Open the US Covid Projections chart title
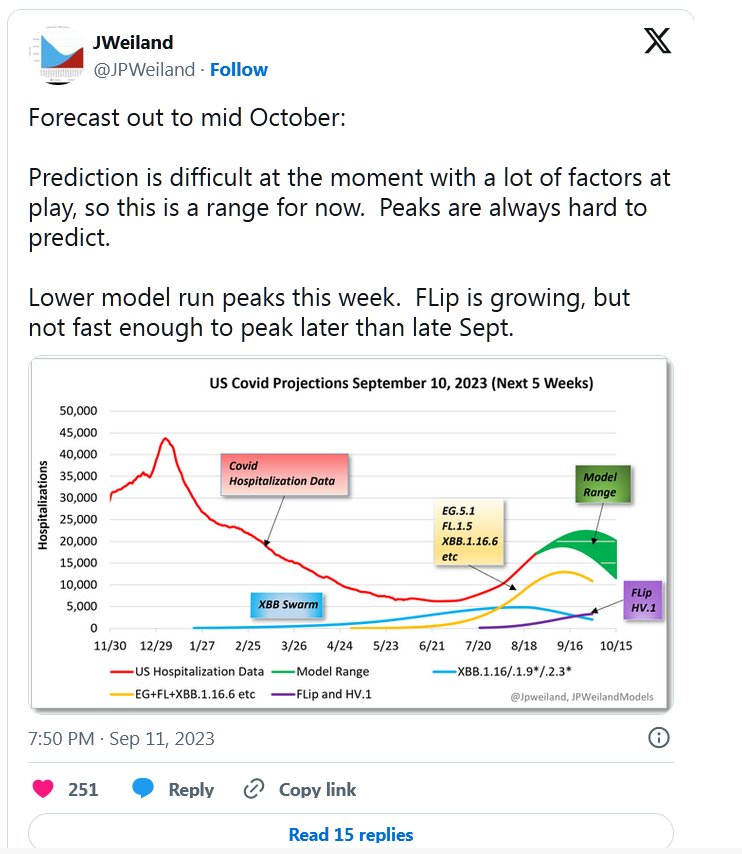Image resolution: width=742 pixels, height=854 pixels. 400,382
